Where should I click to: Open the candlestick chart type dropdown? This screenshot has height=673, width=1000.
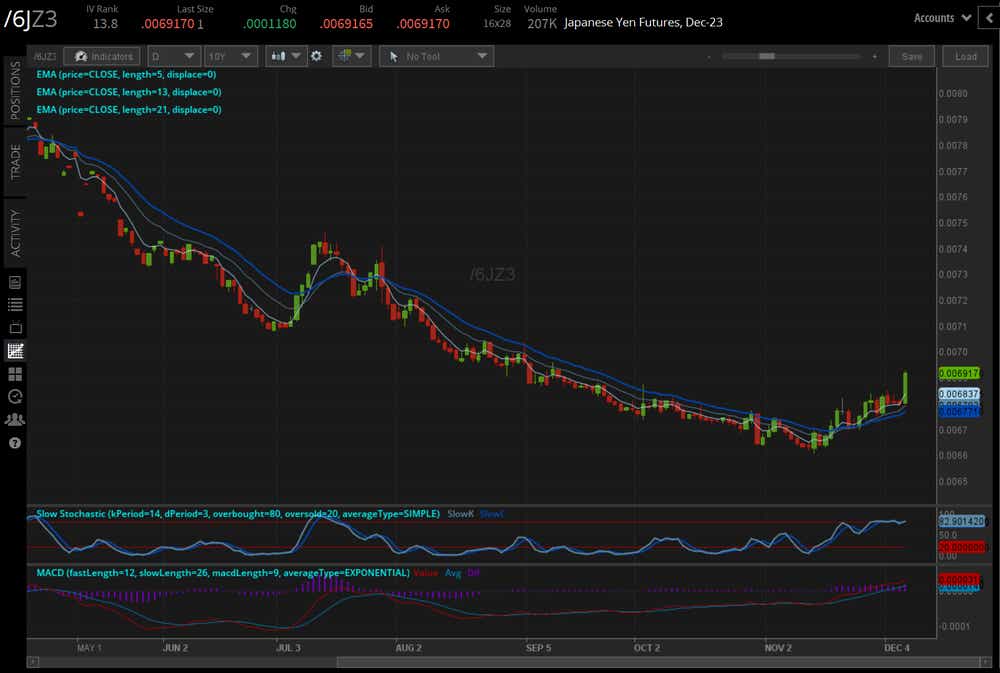pyautogui.click(x=286, y=56)
